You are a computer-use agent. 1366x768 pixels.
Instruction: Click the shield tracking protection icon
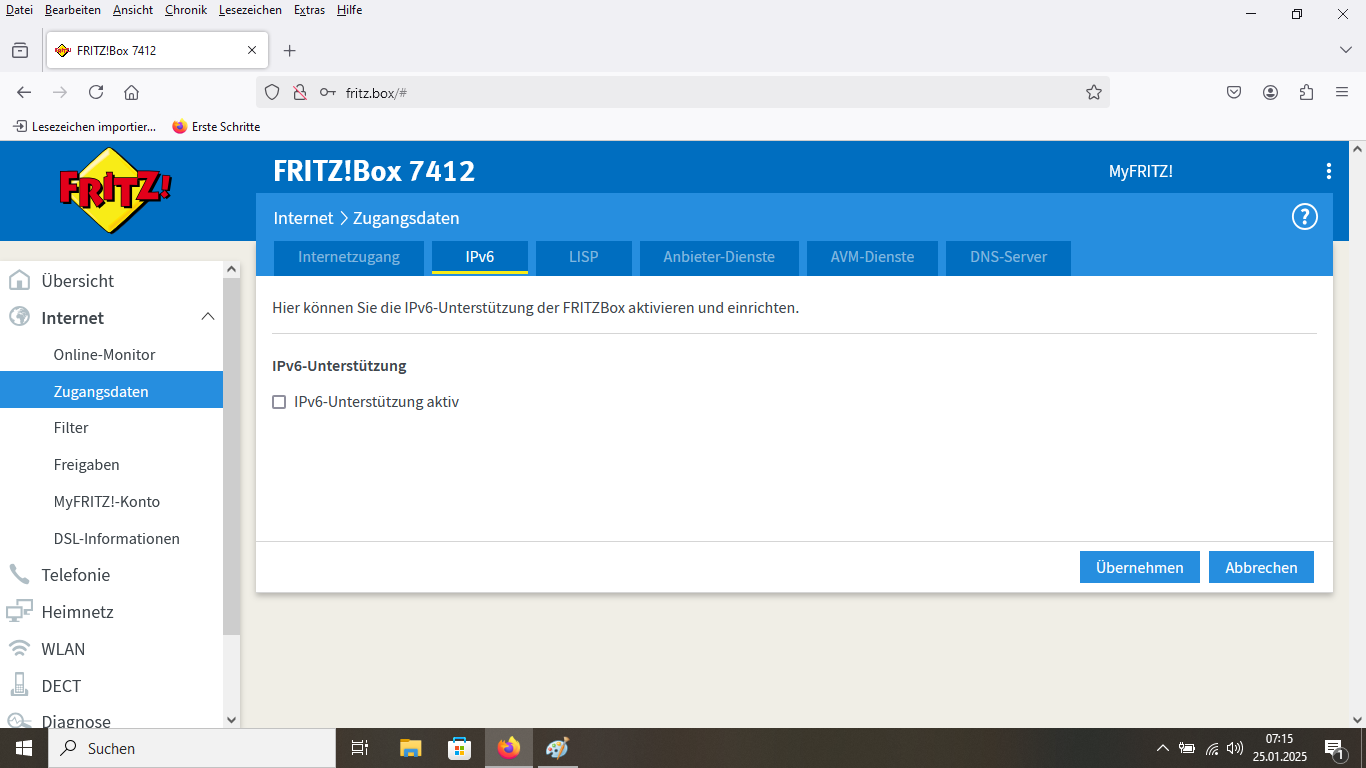click(x=272, y=92)
